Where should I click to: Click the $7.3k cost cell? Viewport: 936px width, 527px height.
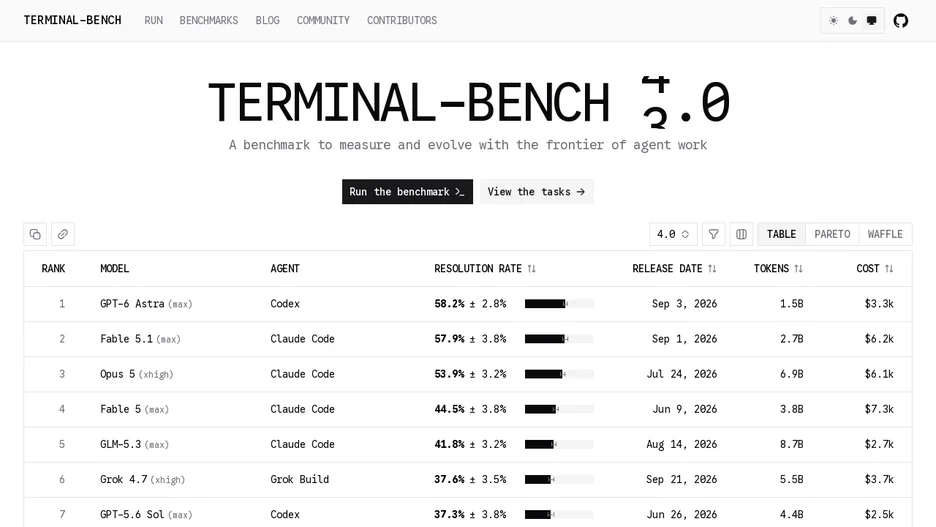(879, 409)
